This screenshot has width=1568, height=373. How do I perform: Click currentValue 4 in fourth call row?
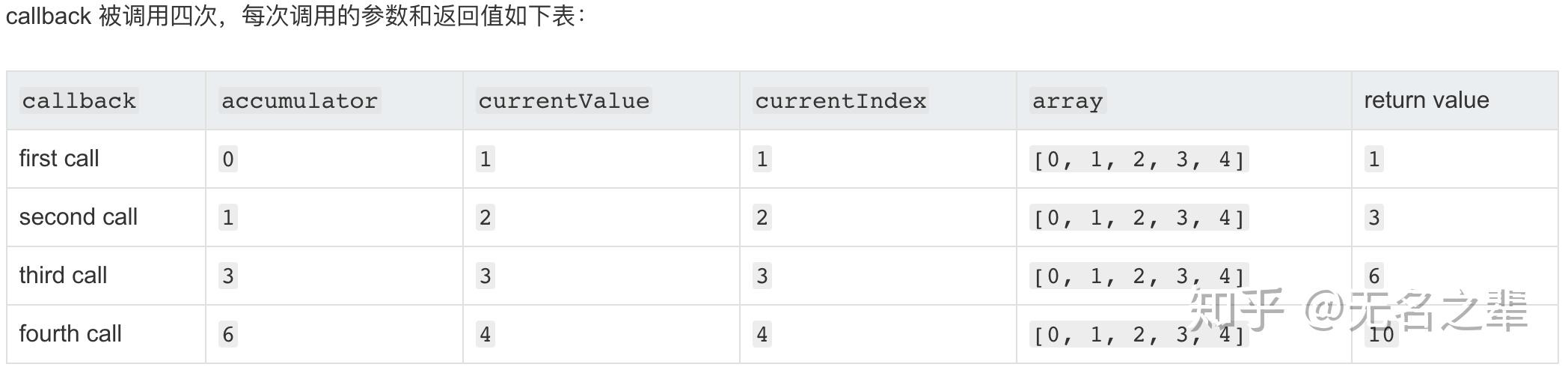coord(486,334)
